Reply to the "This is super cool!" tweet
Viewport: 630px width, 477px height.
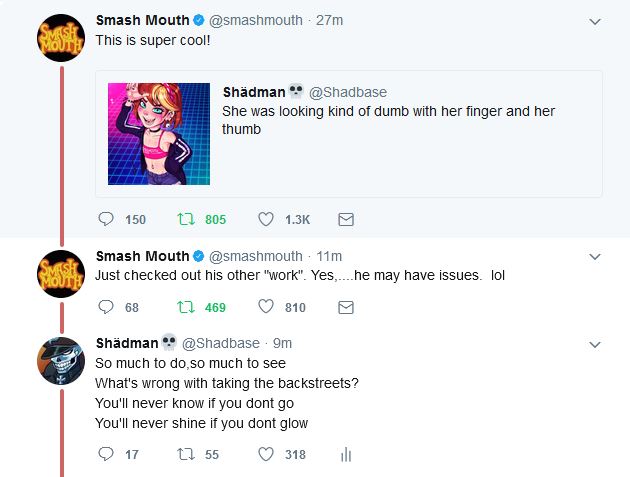(x=106, y=219)
